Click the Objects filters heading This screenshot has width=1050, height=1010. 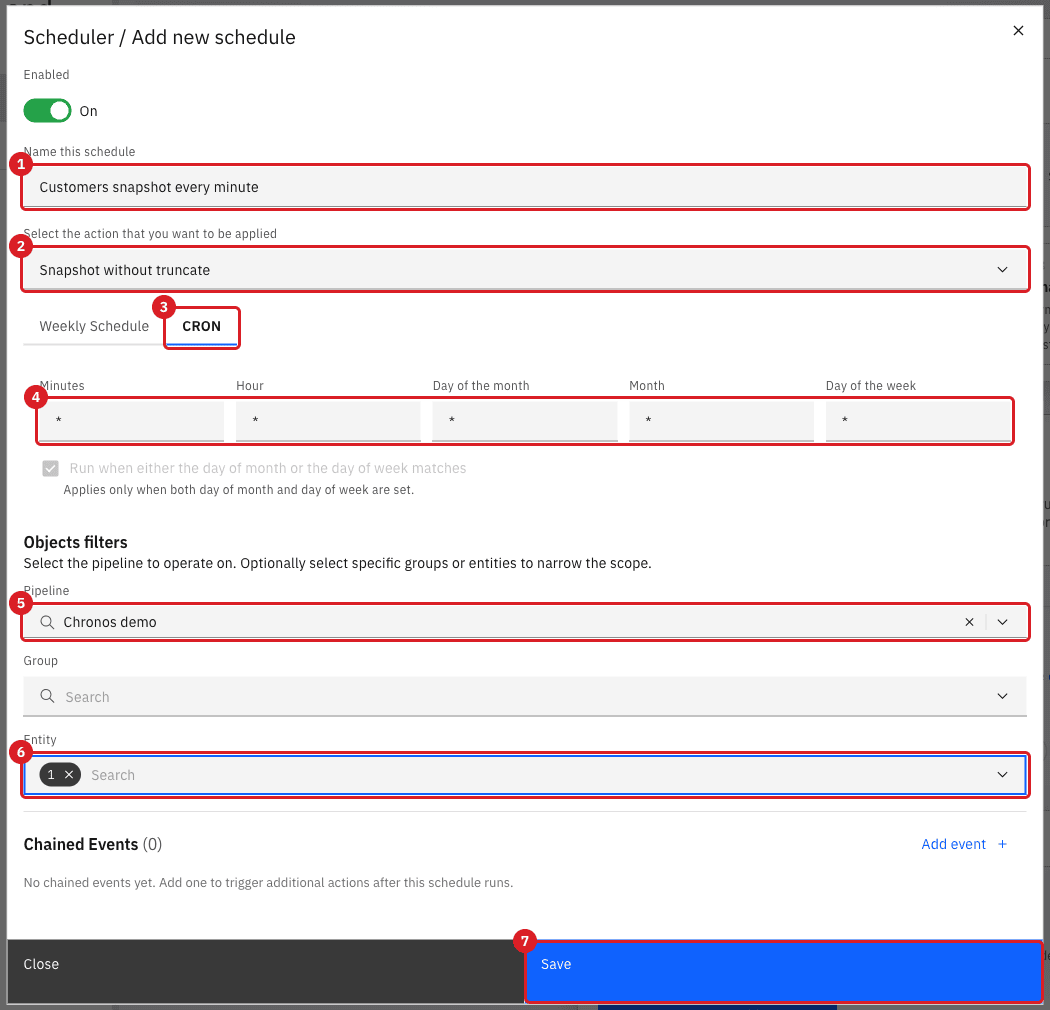[x=76, y=542]
